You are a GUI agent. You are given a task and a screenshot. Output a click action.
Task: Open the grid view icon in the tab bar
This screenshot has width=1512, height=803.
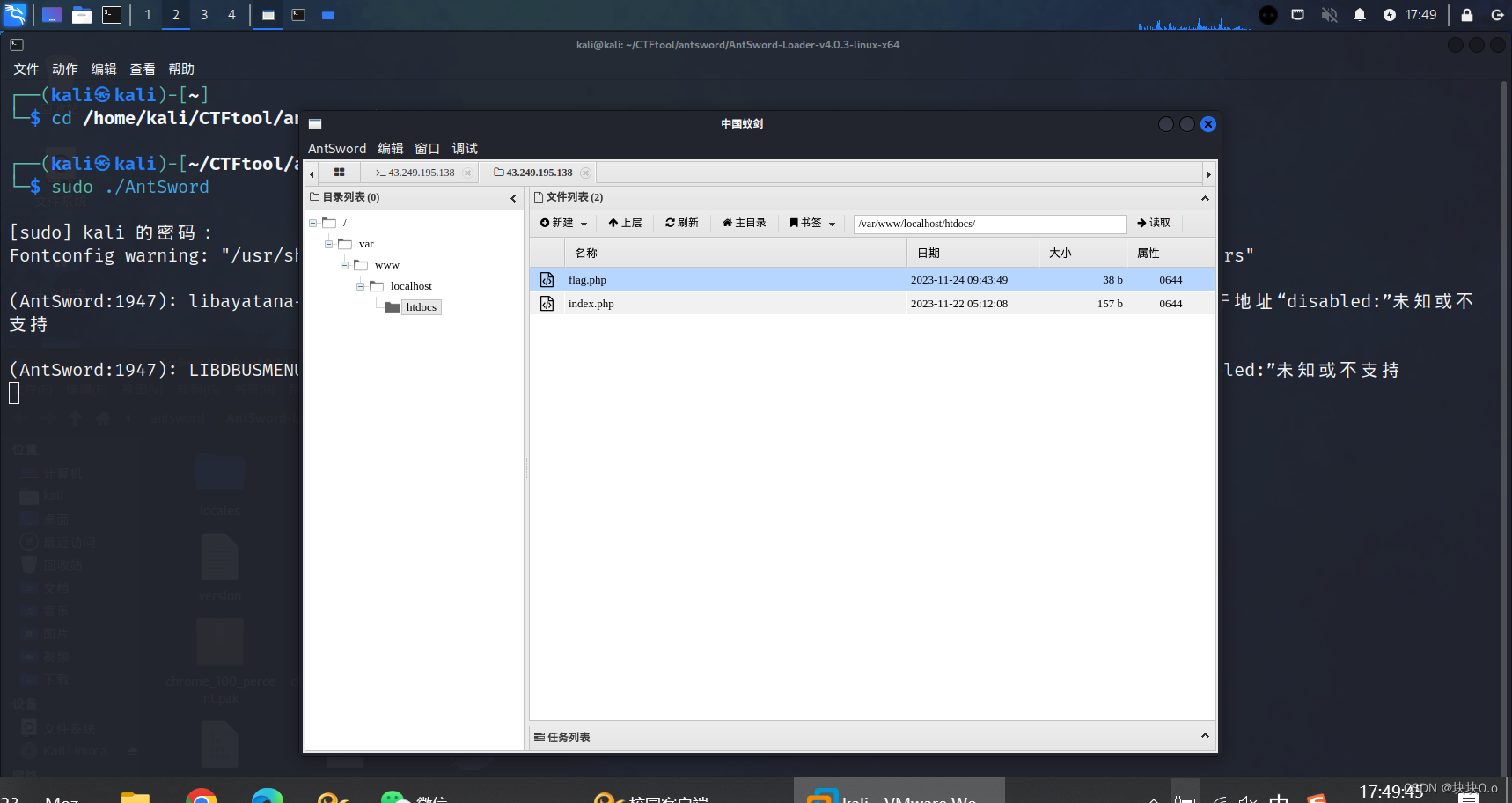pos(339,172)
